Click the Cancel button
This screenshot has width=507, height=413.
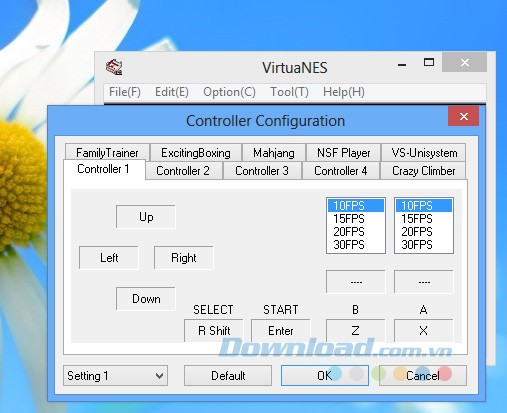[x=422, y=376]
